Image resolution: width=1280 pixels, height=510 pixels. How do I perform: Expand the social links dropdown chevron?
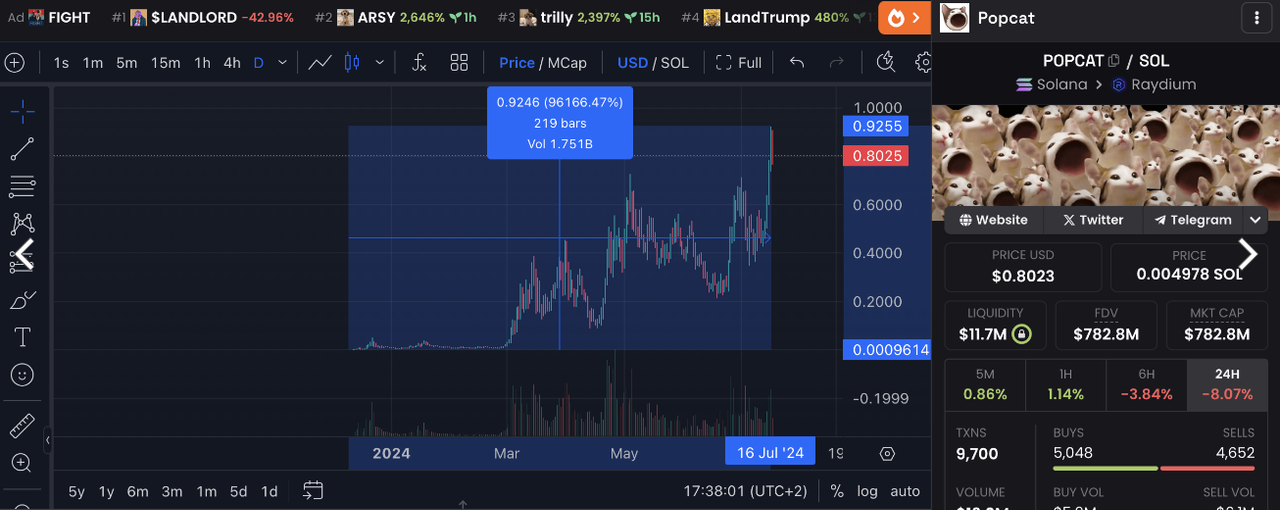pyautogui.click(x=1254, y=220)
